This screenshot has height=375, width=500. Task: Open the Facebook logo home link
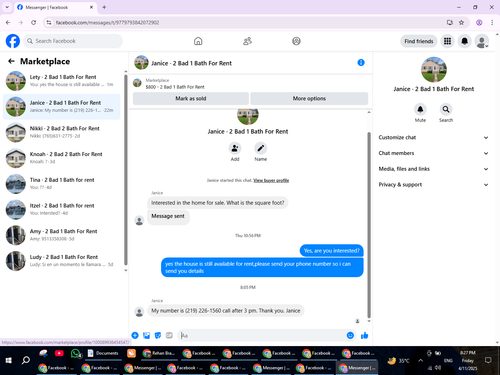13,41
